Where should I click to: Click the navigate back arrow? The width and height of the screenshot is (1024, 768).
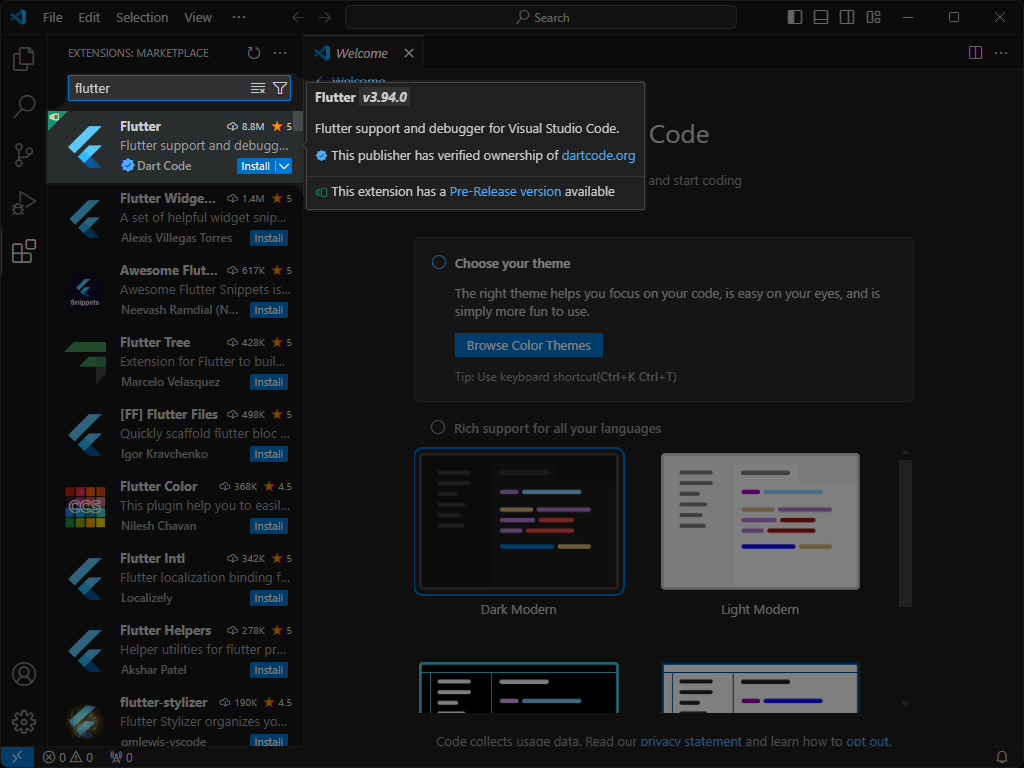298,18
